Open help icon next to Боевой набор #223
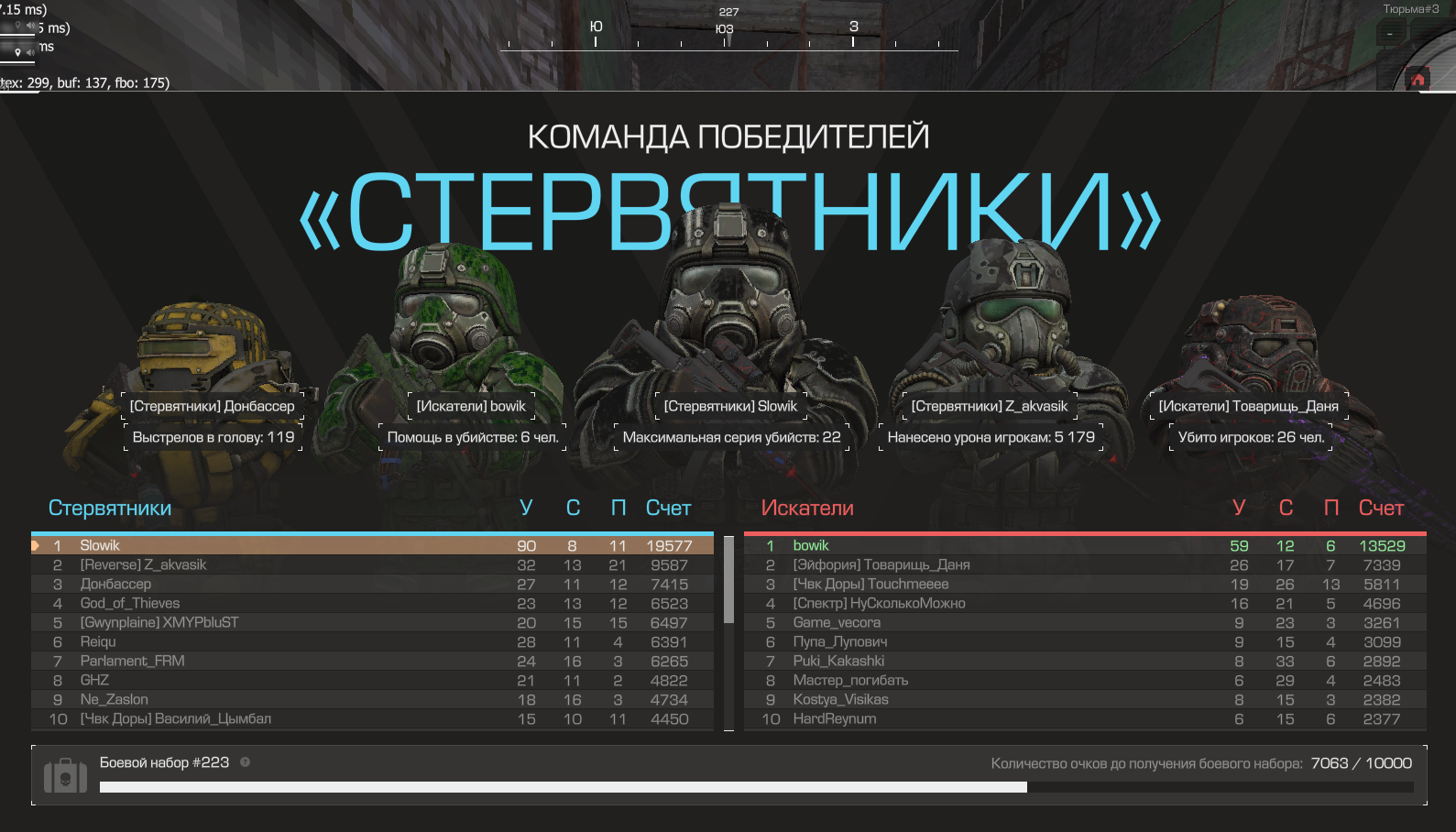This screenshot has height=832, width=1456. [x=245, y=761]
